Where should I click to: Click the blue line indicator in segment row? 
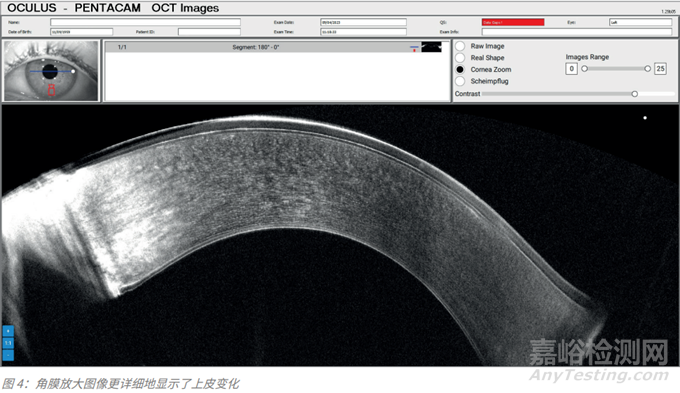(414, 46)
